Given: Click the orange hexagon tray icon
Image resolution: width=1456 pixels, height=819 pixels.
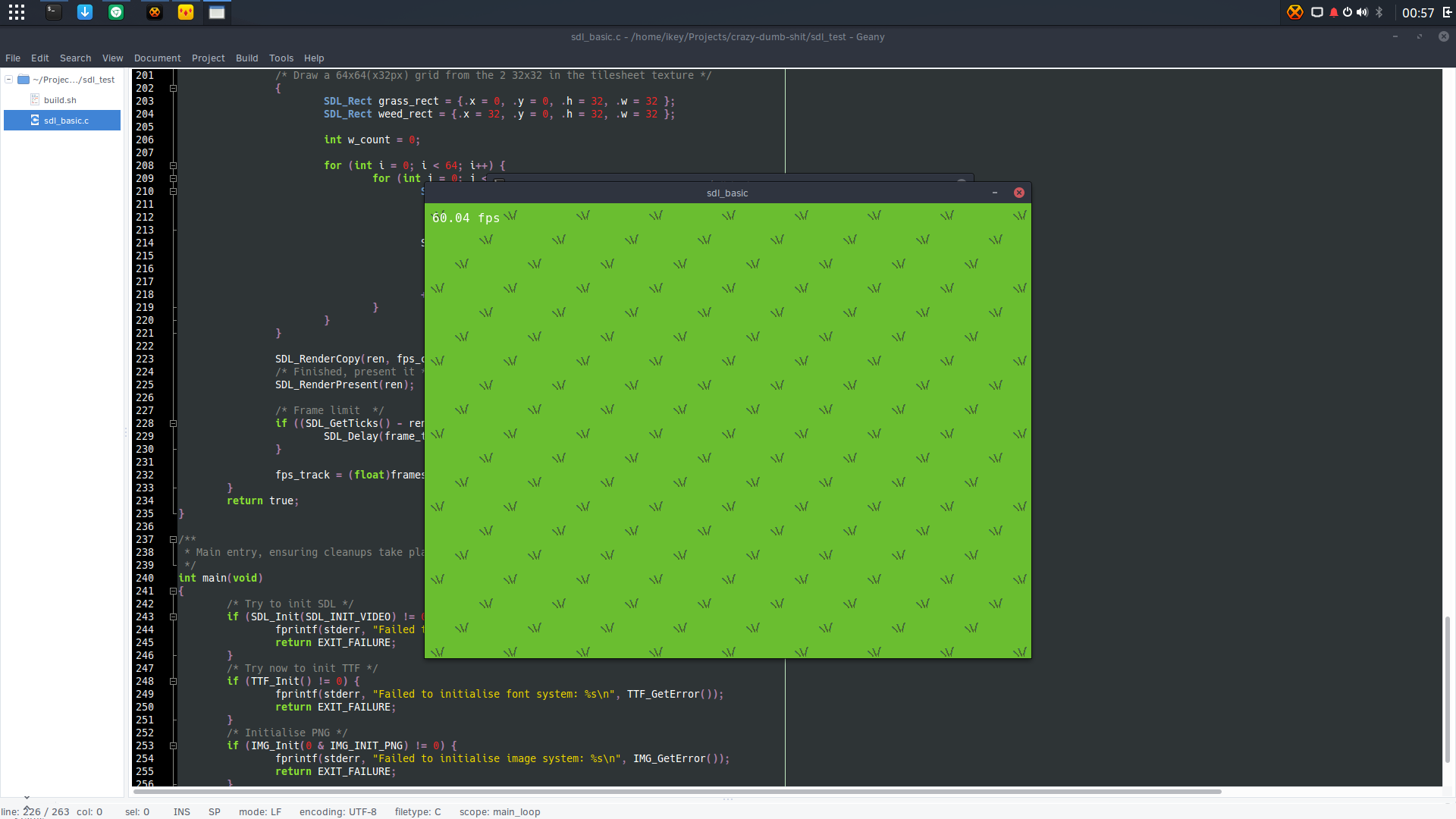Looking at the screenshot, I should [x=1295, y=12].
